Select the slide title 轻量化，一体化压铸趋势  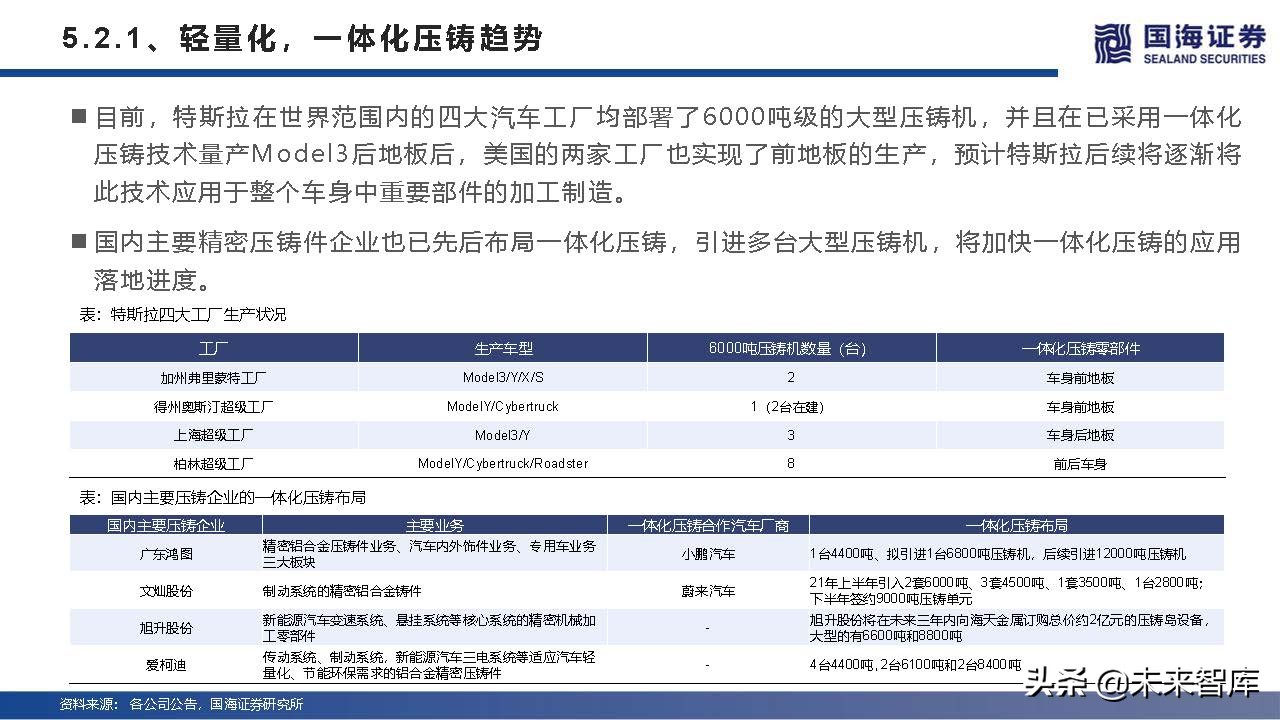(361, 39)
